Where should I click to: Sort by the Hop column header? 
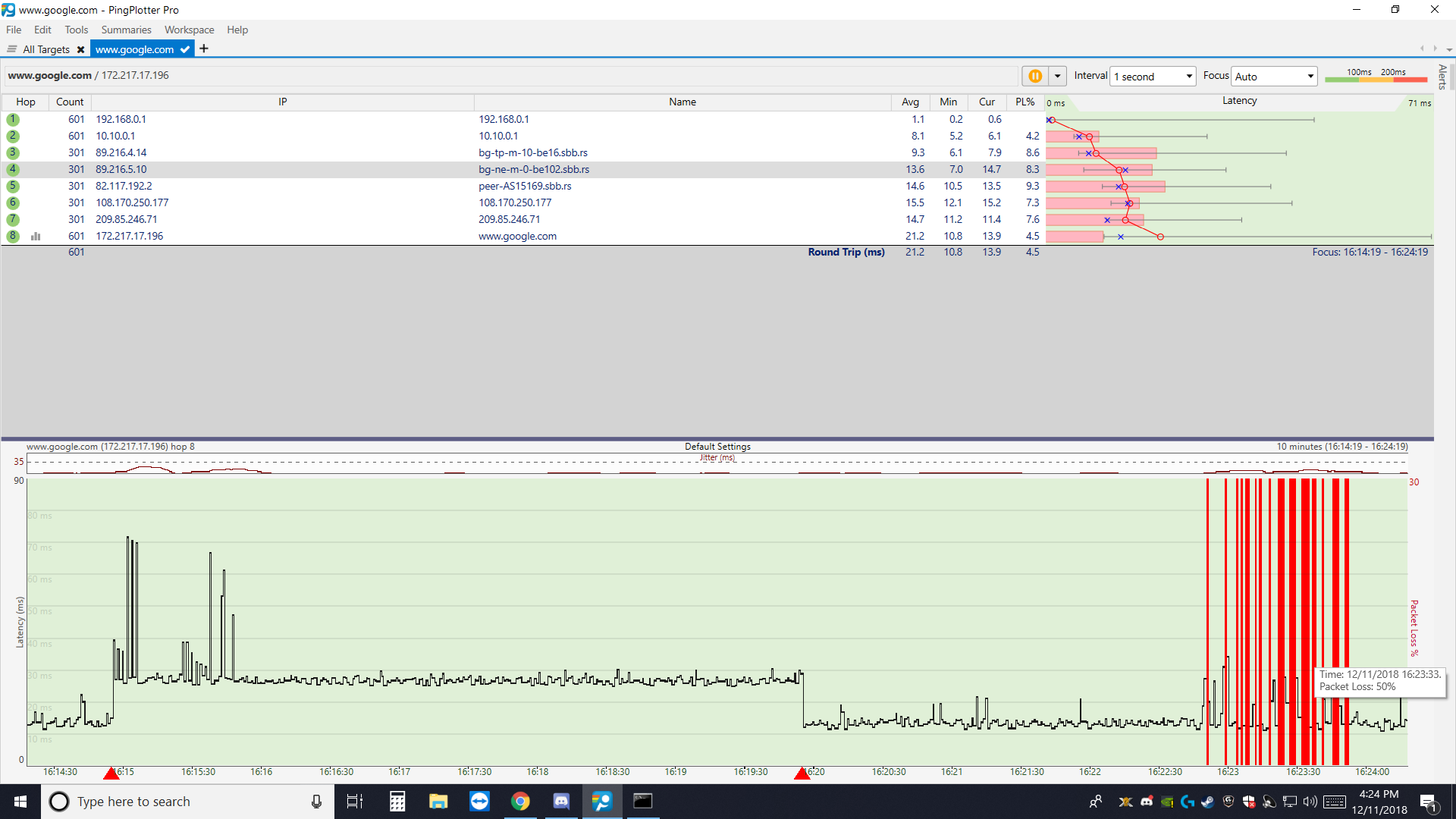25,102
